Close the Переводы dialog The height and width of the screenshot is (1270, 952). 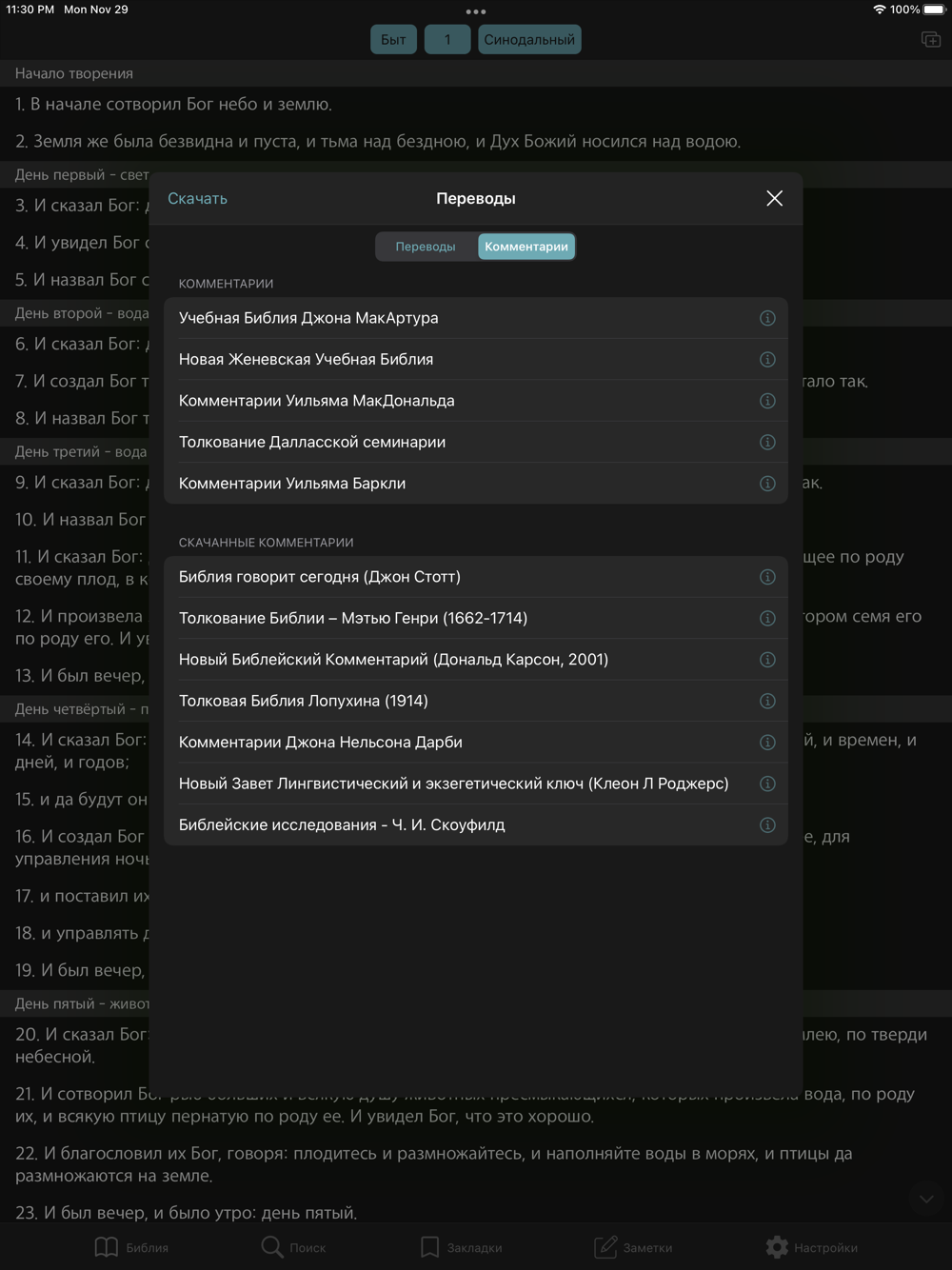775,198
